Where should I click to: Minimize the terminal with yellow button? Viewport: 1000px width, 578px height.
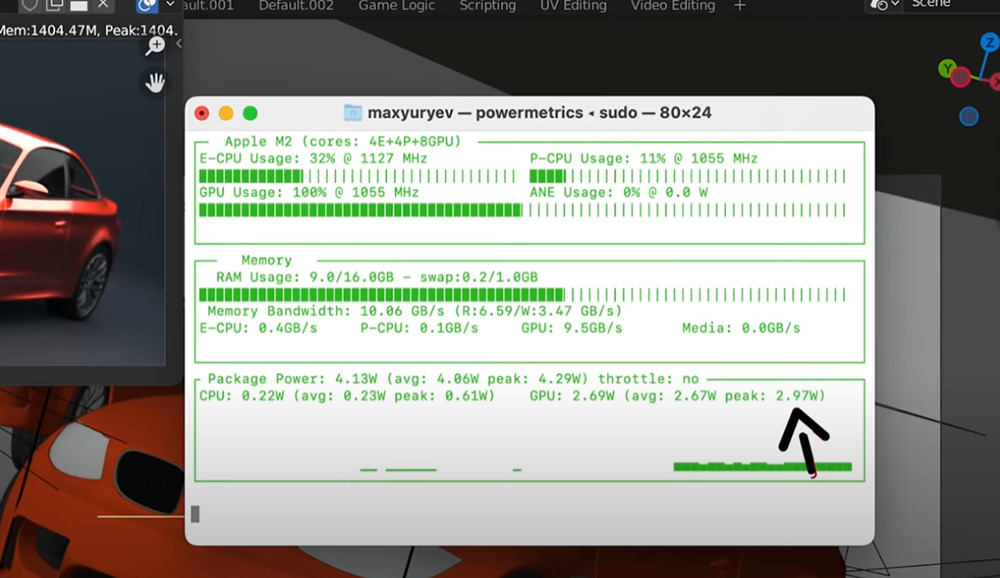pos(226,113)
